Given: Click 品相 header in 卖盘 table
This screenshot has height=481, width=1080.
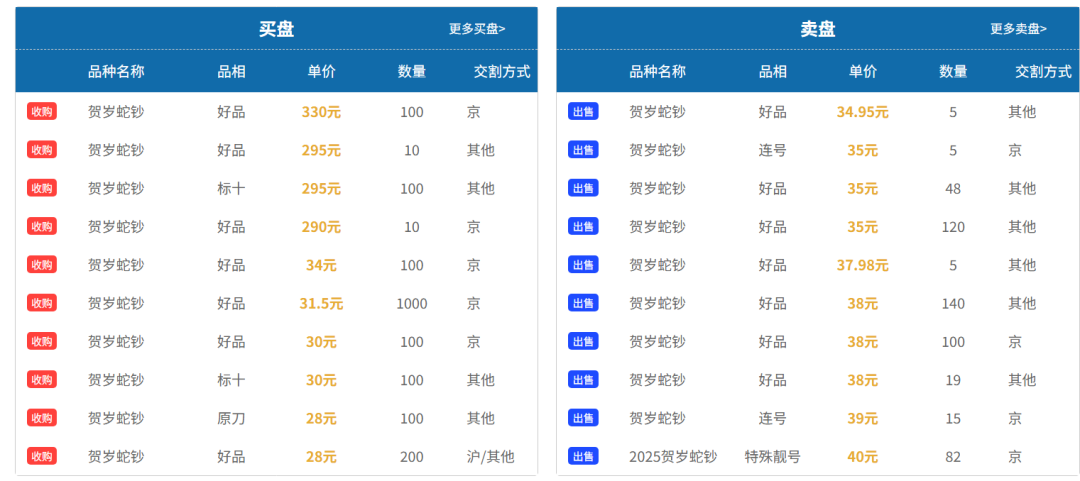Looking at the screenshot, I should click(x=773, y=71).
